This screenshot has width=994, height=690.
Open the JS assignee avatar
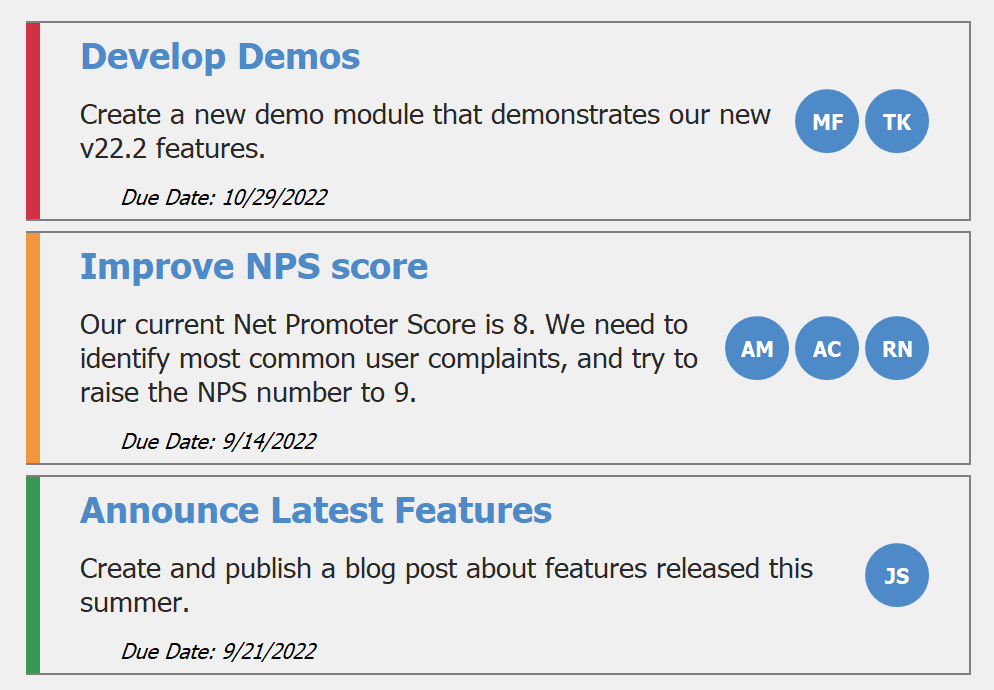(x=897, y=575)
